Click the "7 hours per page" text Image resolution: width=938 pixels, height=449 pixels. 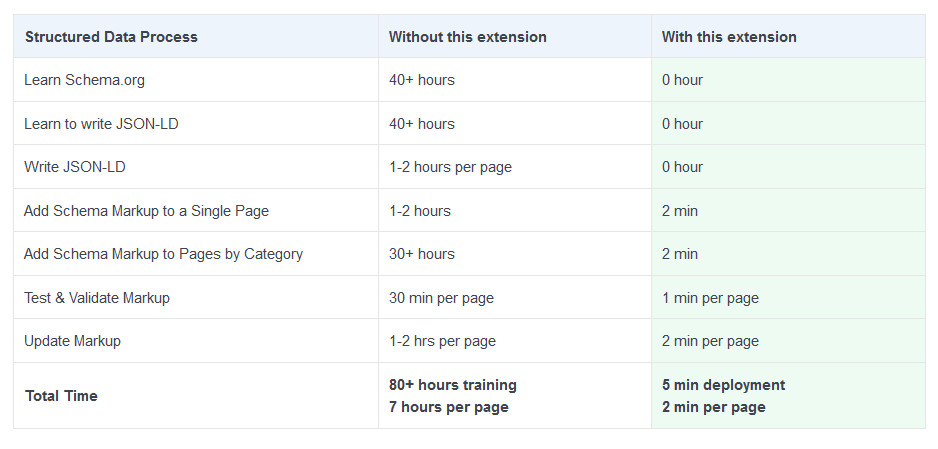pos(448,407)
